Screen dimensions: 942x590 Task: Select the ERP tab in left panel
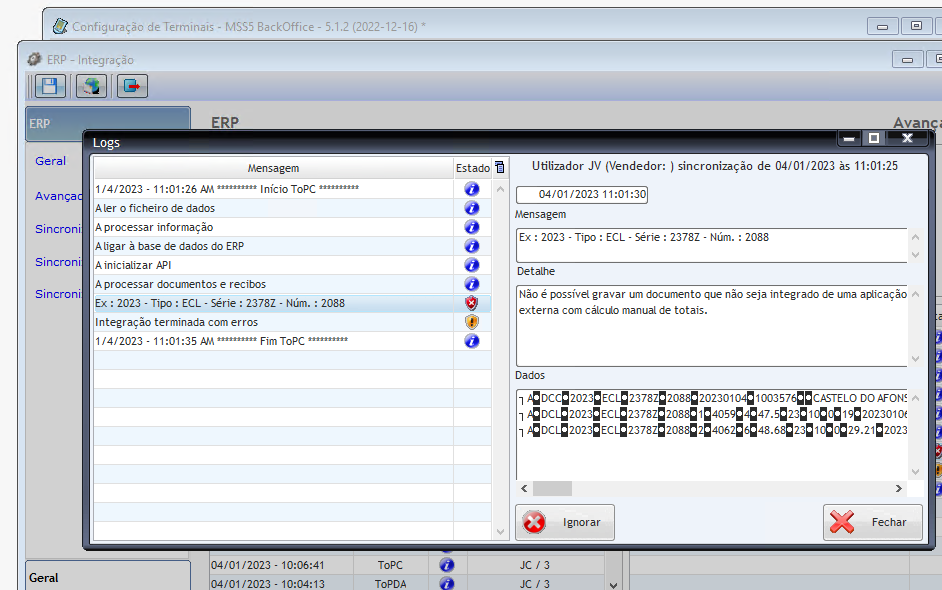tap(107, 124)
